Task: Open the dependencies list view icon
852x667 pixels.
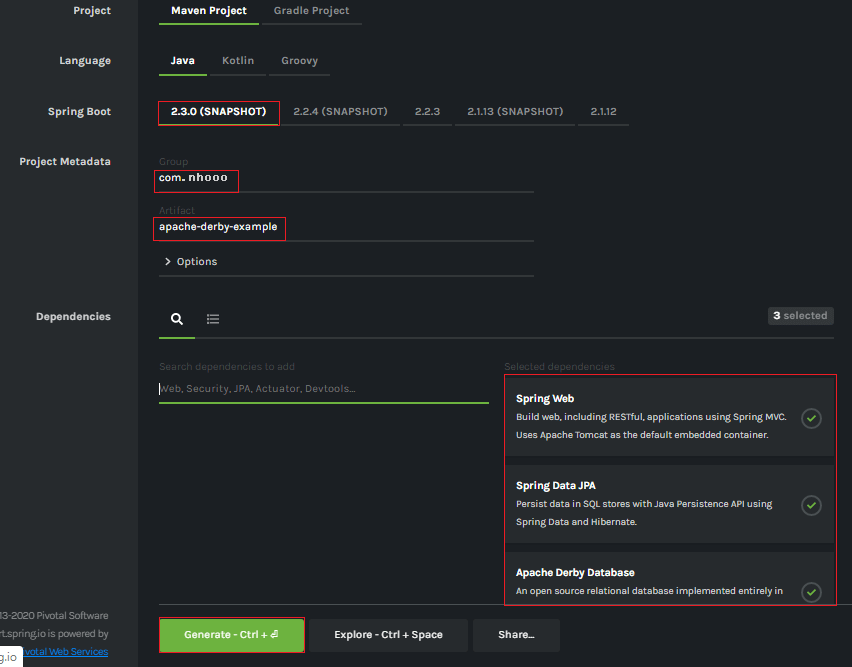Action: (213, 318)
